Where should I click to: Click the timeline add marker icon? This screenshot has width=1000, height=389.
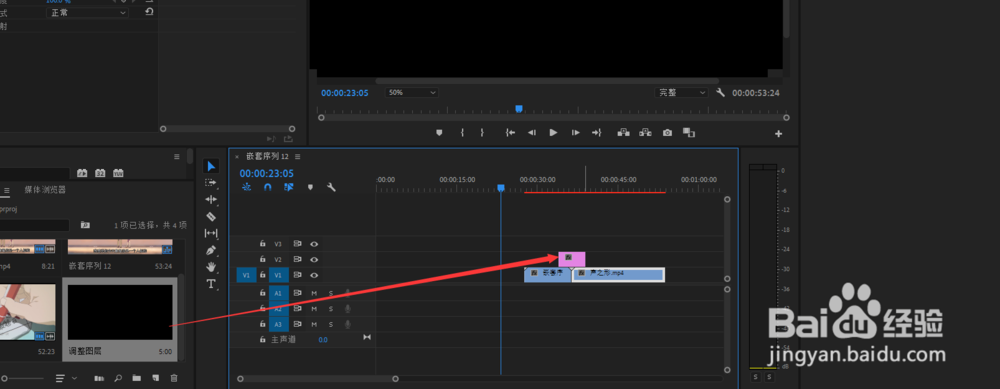tap(311, 187)
